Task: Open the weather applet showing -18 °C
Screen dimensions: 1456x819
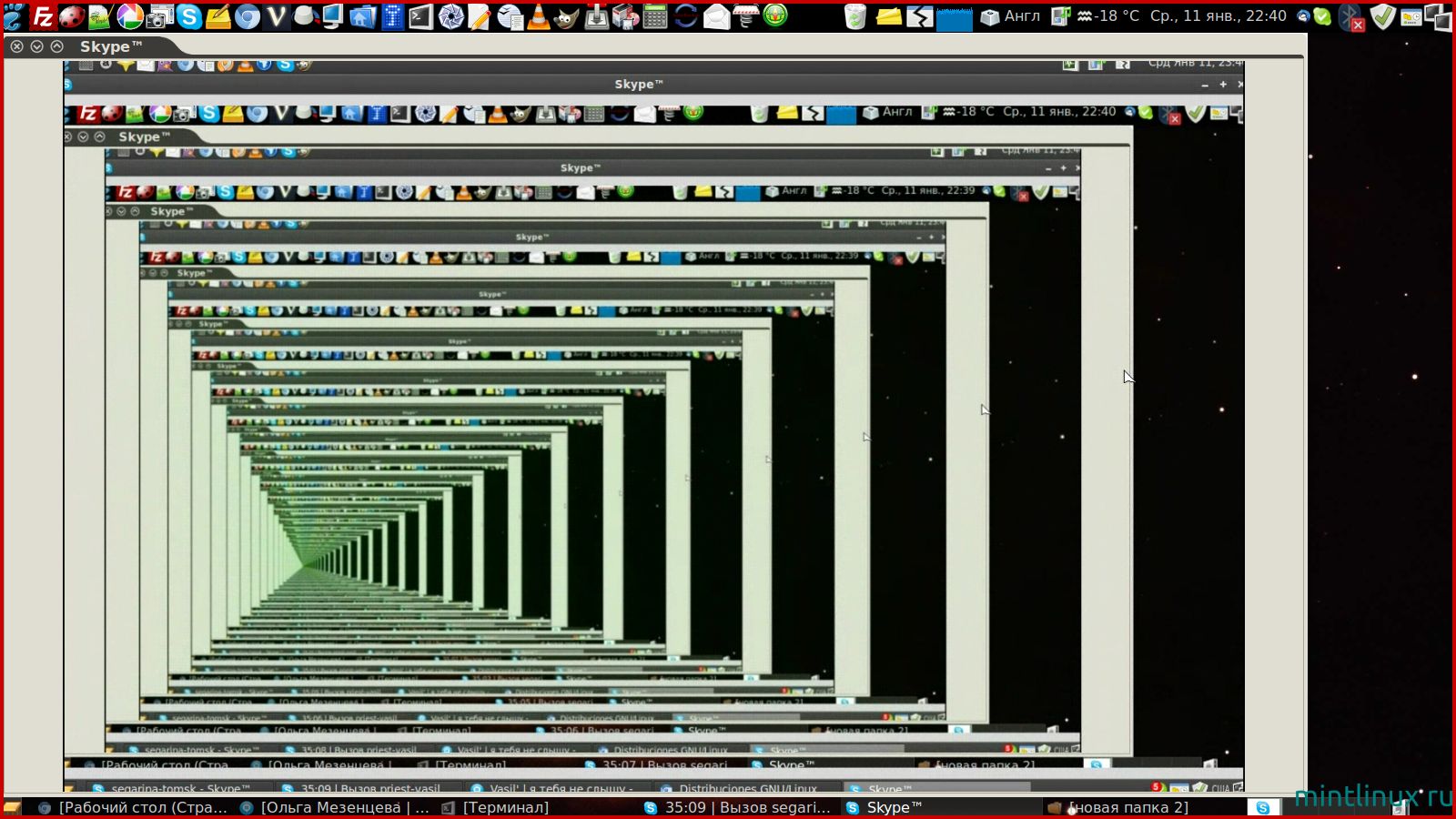Action: click(x=1107, y=16)
